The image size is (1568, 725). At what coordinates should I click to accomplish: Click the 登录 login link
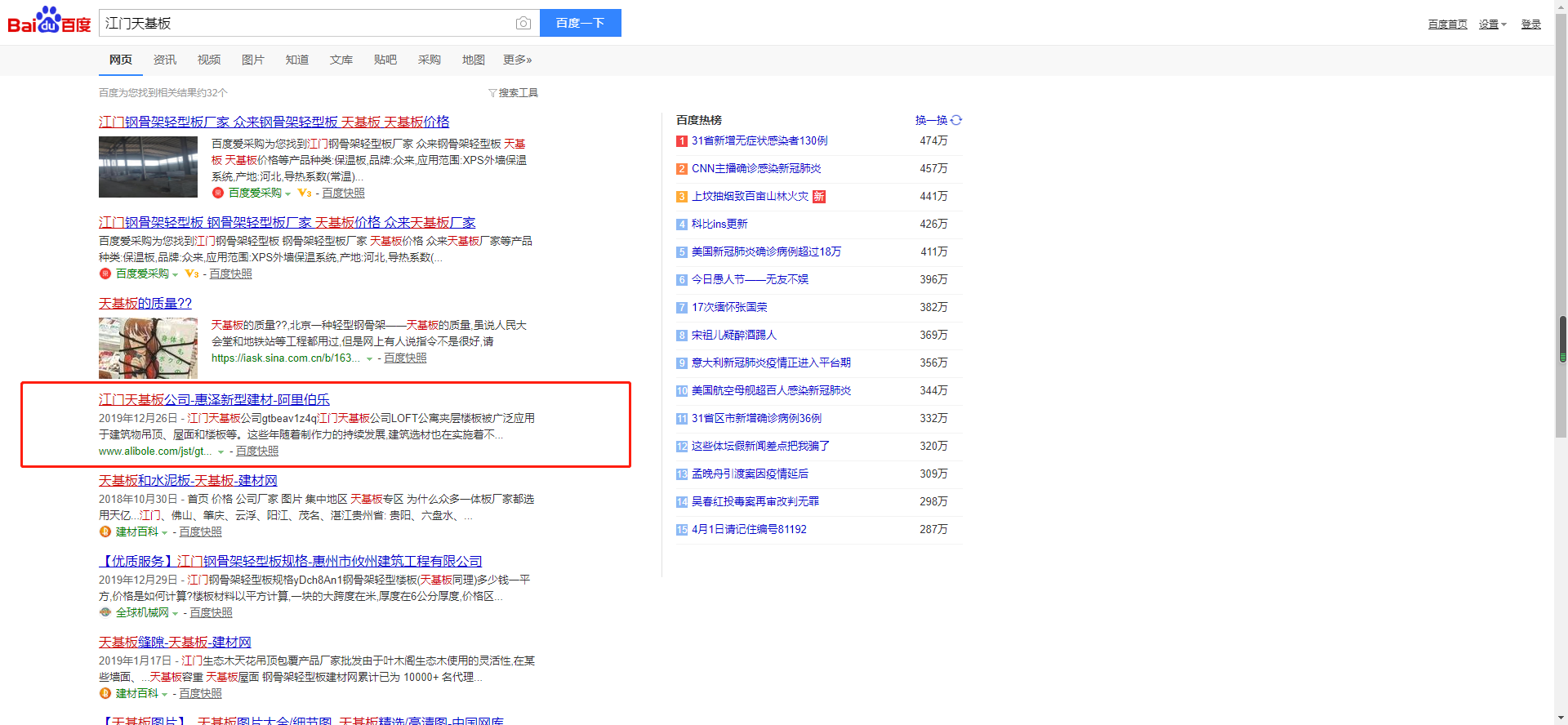pyautogui.click(x=1531, y=24)
